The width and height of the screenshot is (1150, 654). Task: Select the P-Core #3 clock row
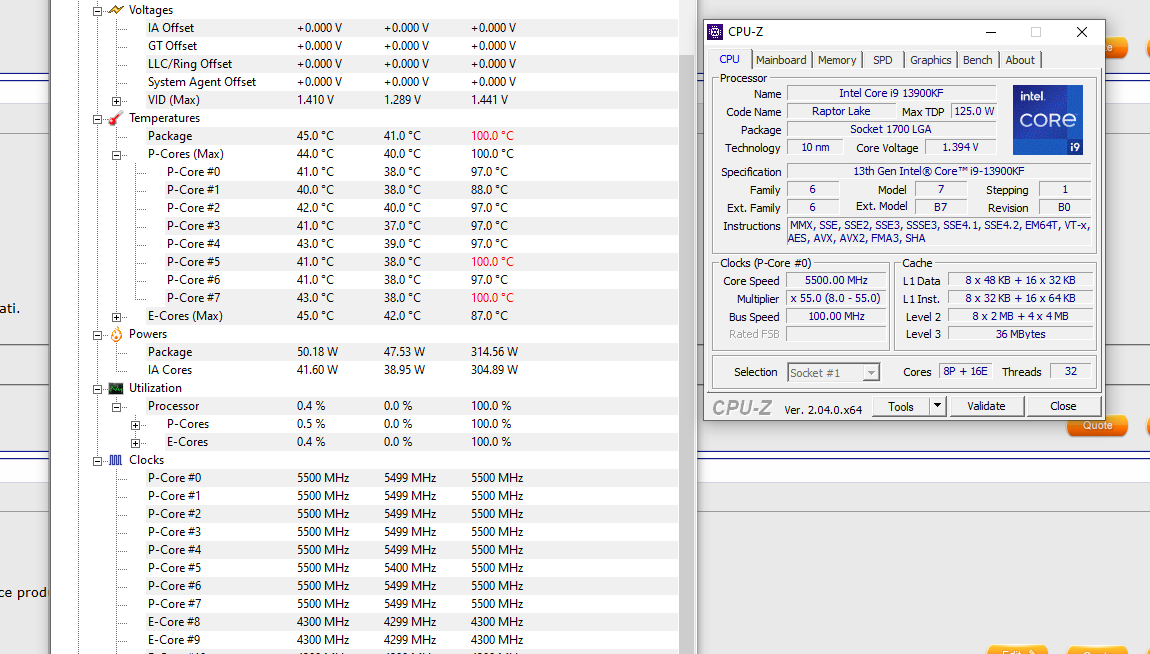412,532
